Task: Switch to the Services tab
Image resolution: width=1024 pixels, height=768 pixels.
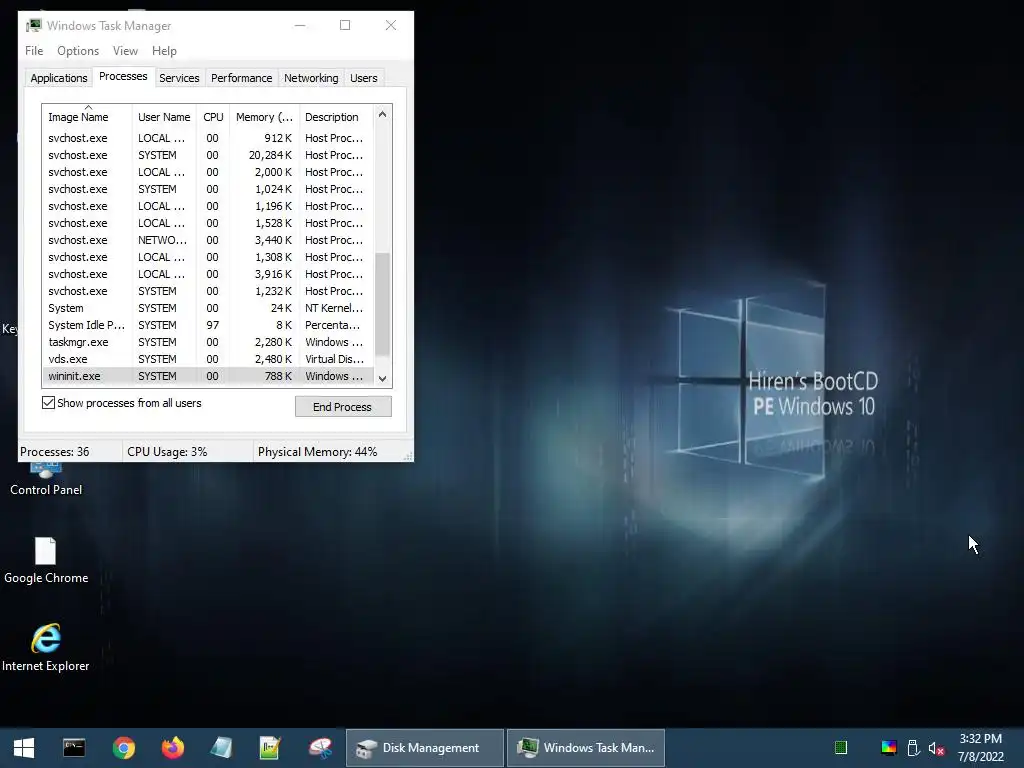Action: [x=179, y=78]
